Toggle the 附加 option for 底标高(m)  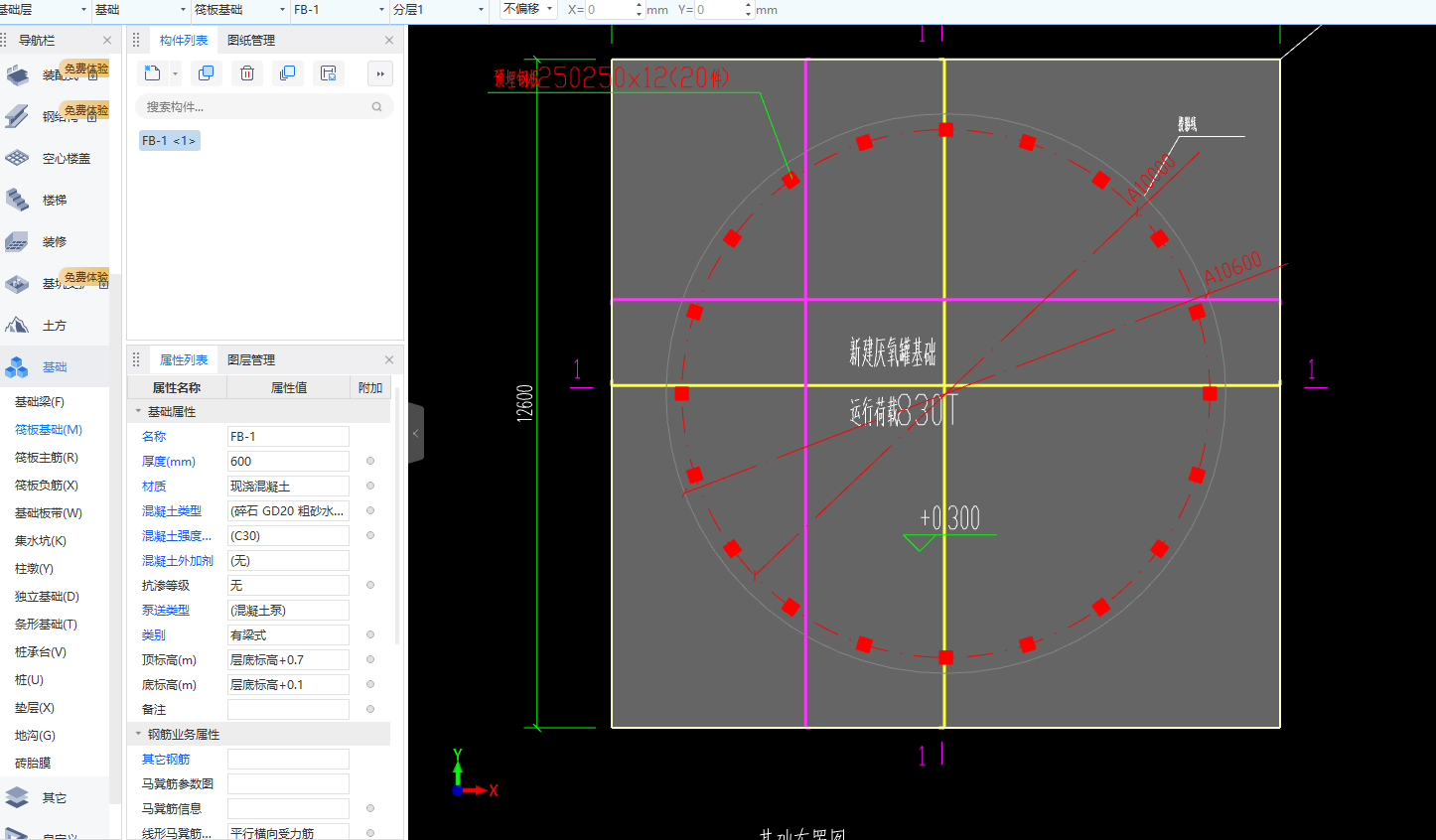pyautogui.click(x=370, y=684)
